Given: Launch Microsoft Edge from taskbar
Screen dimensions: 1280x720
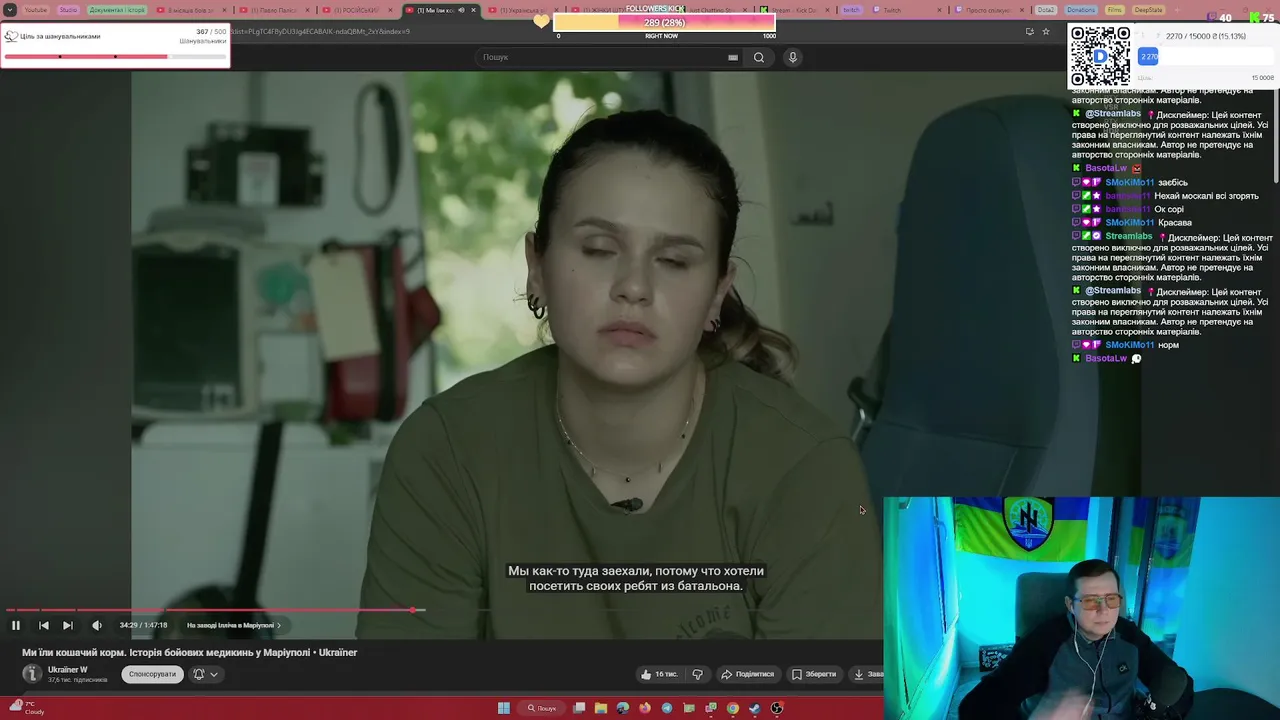Looking at the screenshot, I should point(623,708).
